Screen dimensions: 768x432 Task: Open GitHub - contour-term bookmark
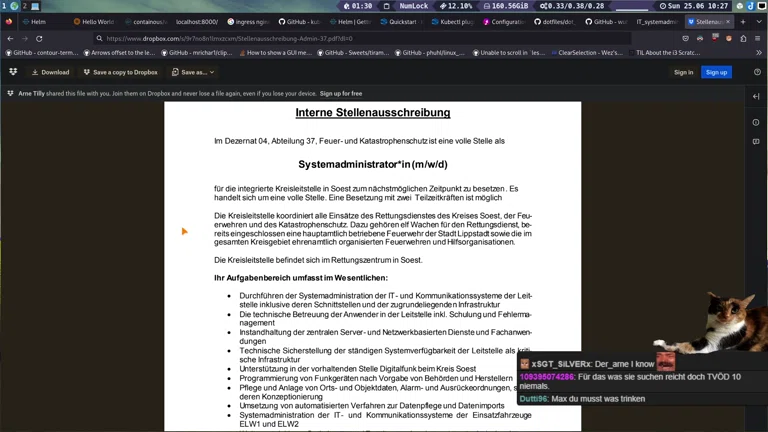tap(42, 52)
